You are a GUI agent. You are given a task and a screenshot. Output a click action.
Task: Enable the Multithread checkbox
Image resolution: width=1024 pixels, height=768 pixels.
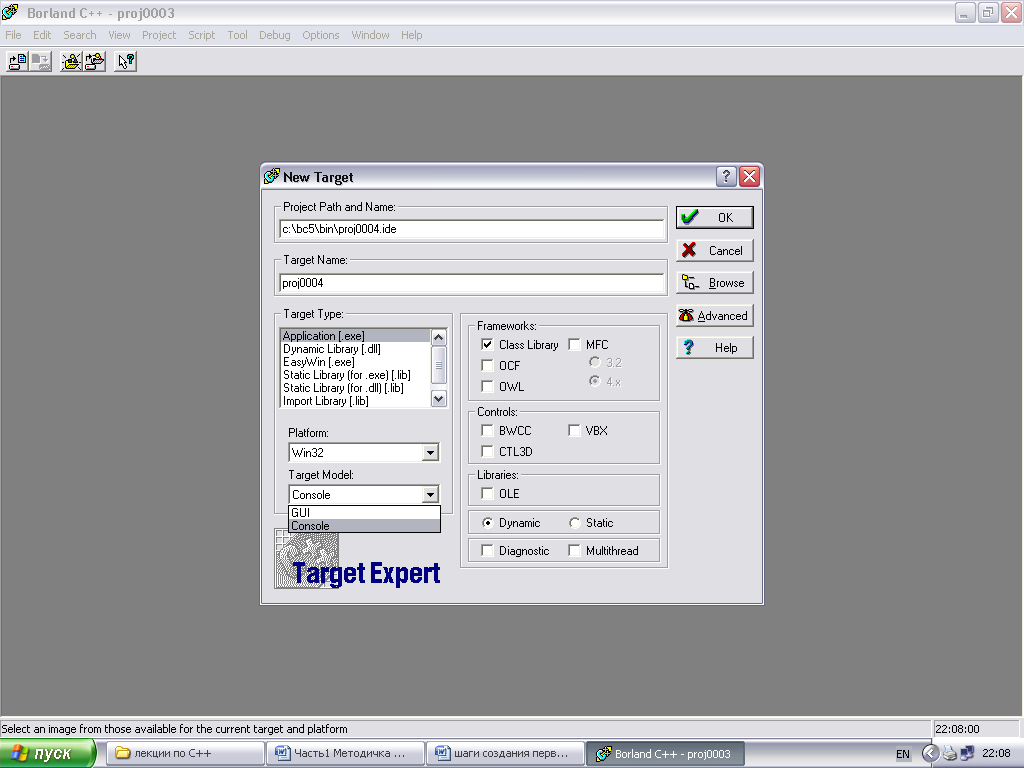(x=574, y=551)
